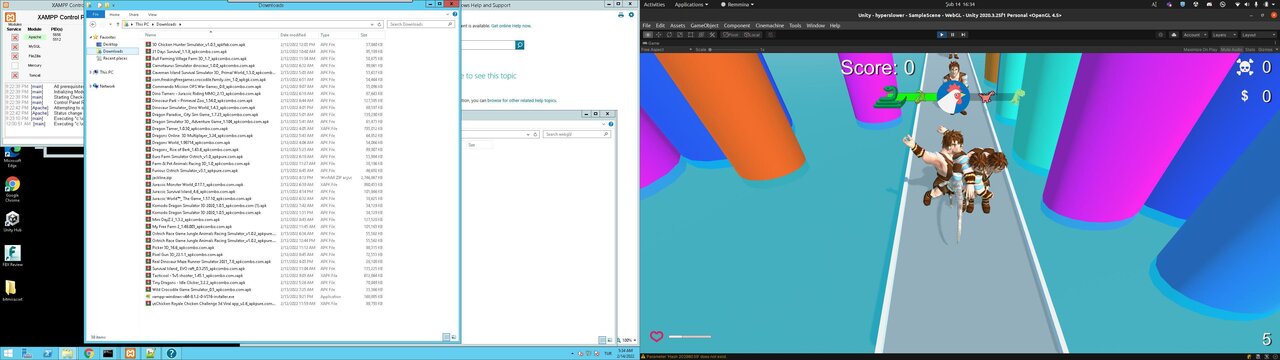Select Downloads in Explorer sidebar
1280x360 pixels.
(113, 51)
